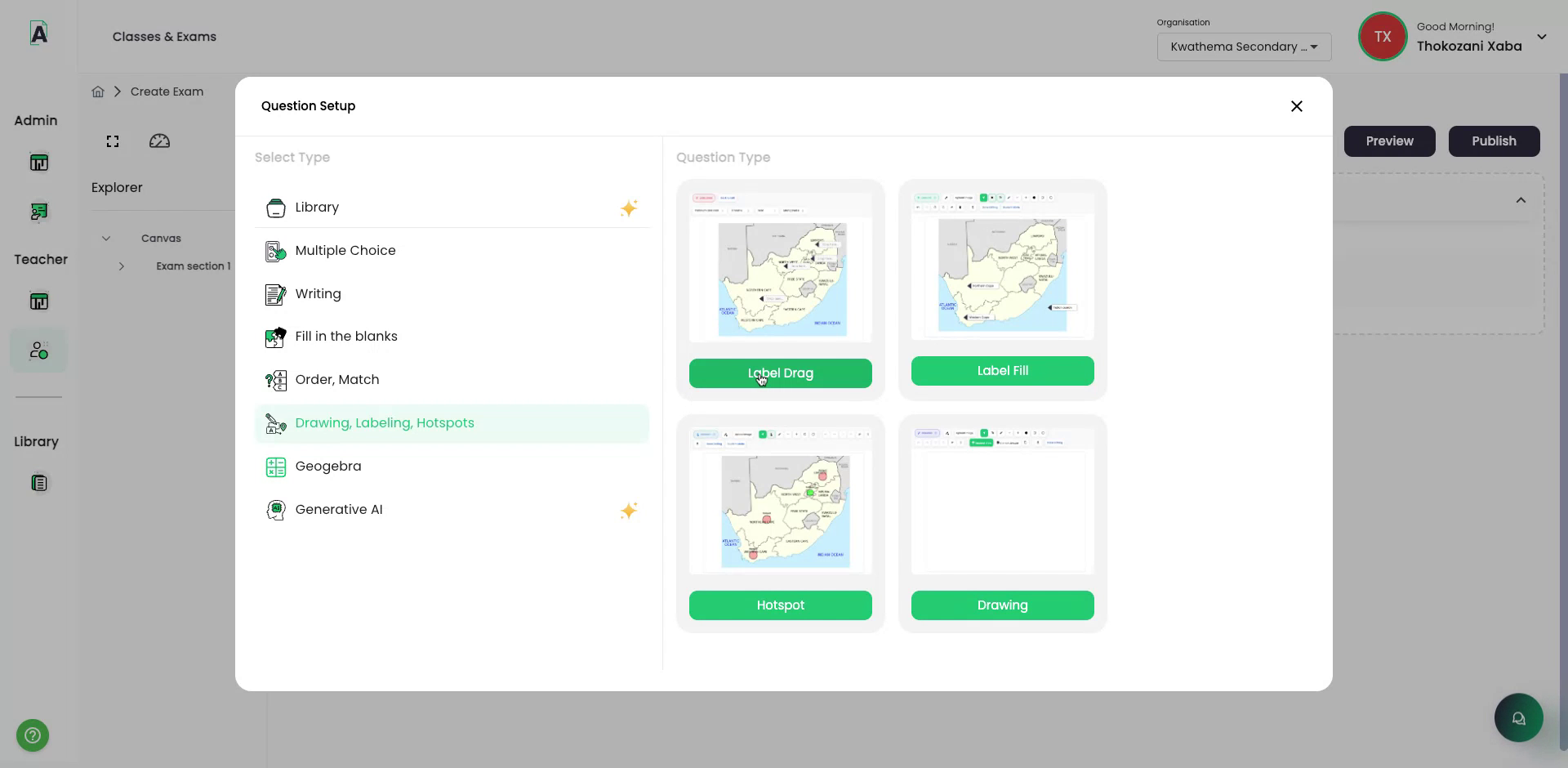Image resolution: width=1568 pixels, height=768 pixels.
Task: Click the Writing question type icon
Action: 275,294
